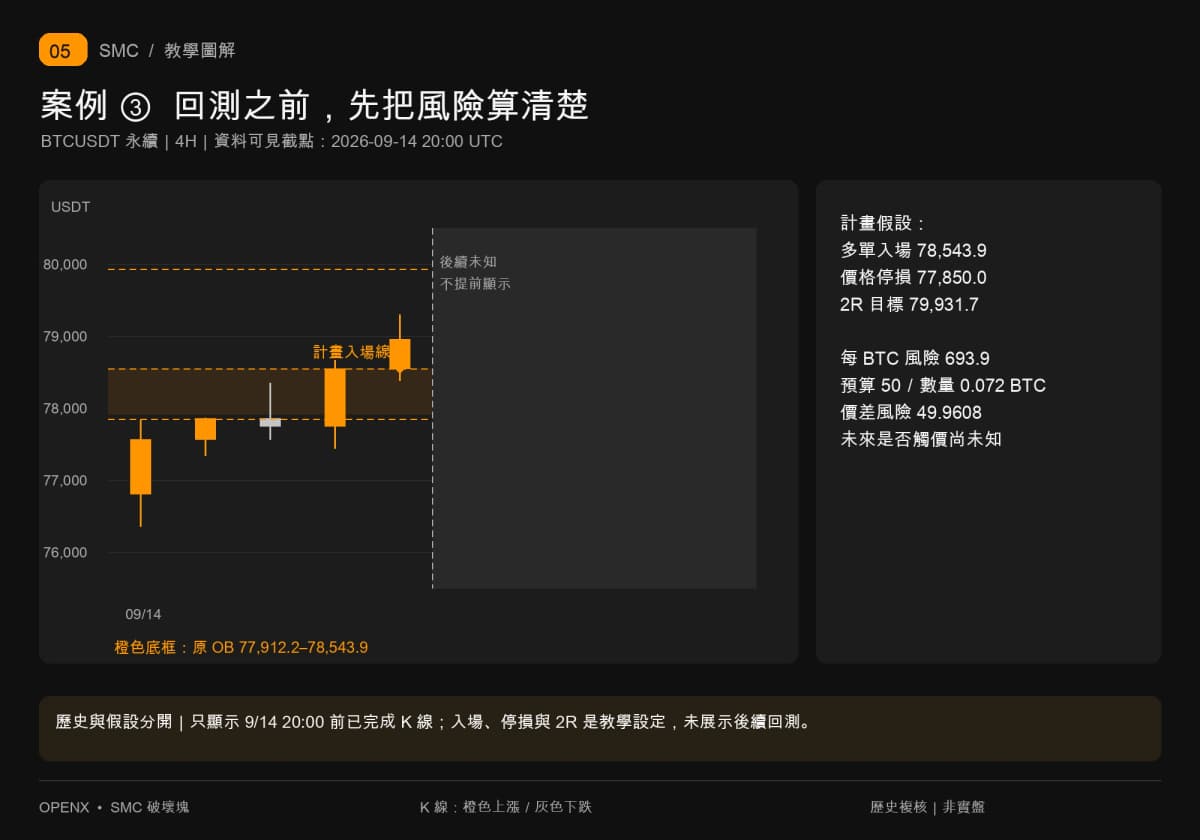Click the 79,000 price axis label
This screenshot has width=1200, height=840.
65,337
